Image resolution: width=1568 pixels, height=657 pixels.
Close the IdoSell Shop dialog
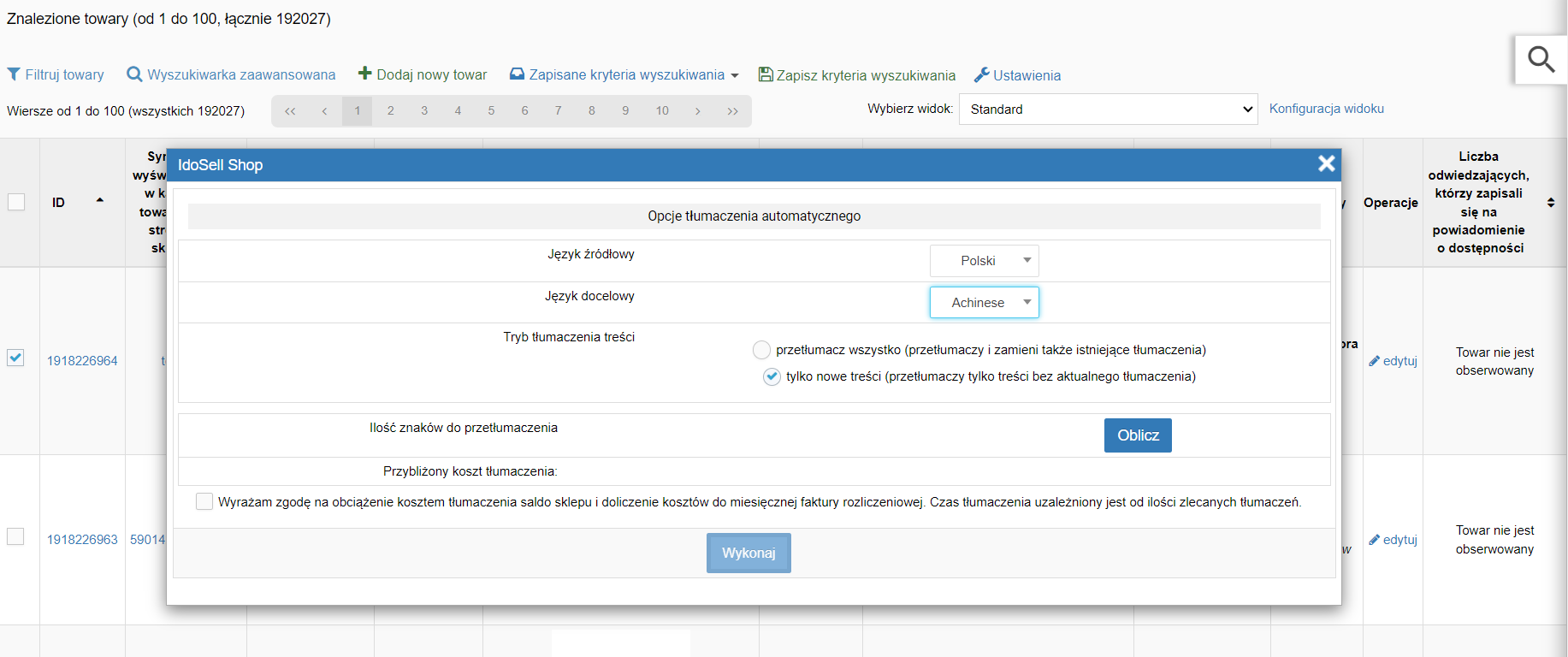tap(1326, 163)
